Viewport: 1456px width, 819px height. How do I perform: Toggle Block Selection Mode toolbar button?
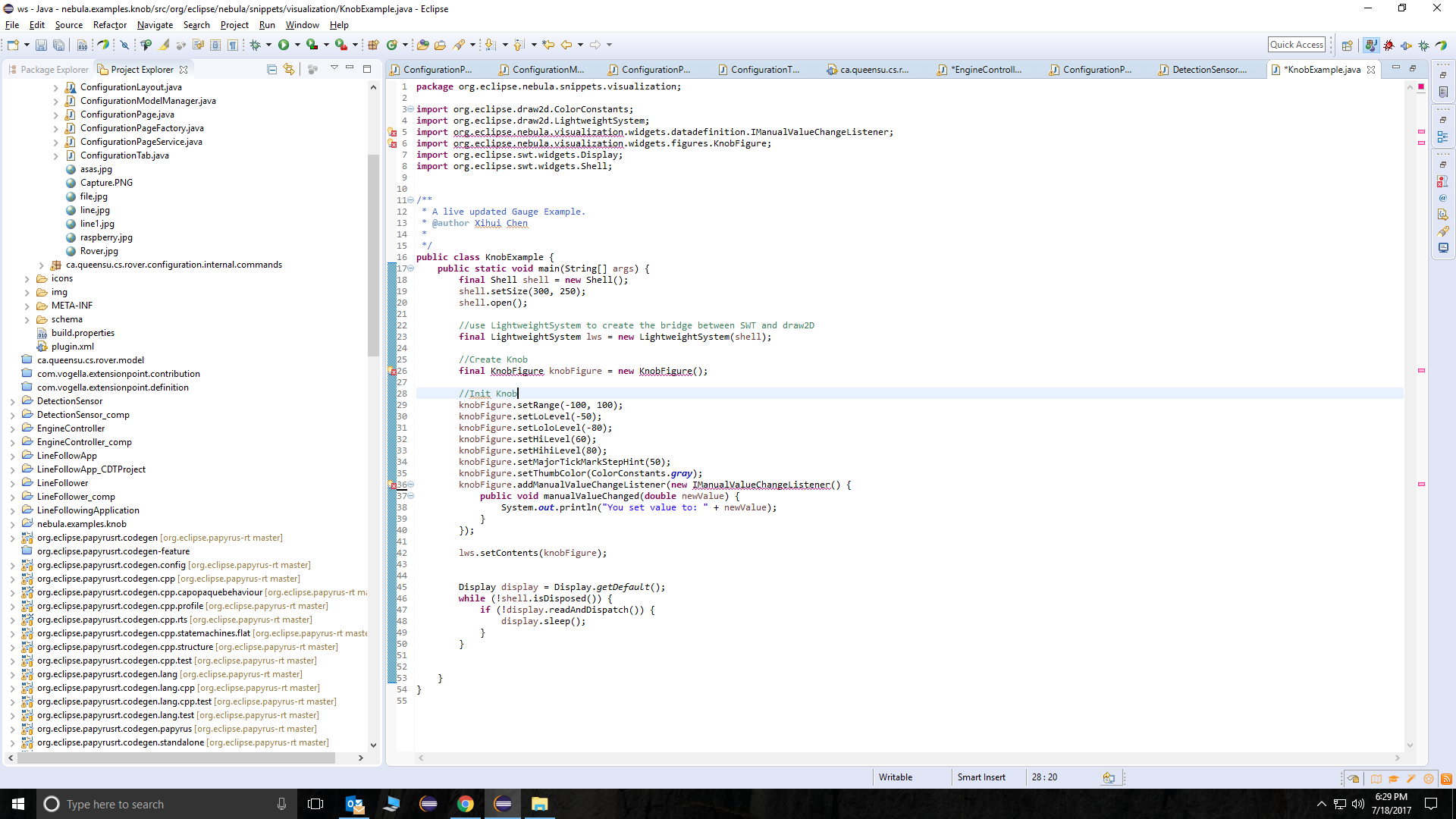[215, 45]
